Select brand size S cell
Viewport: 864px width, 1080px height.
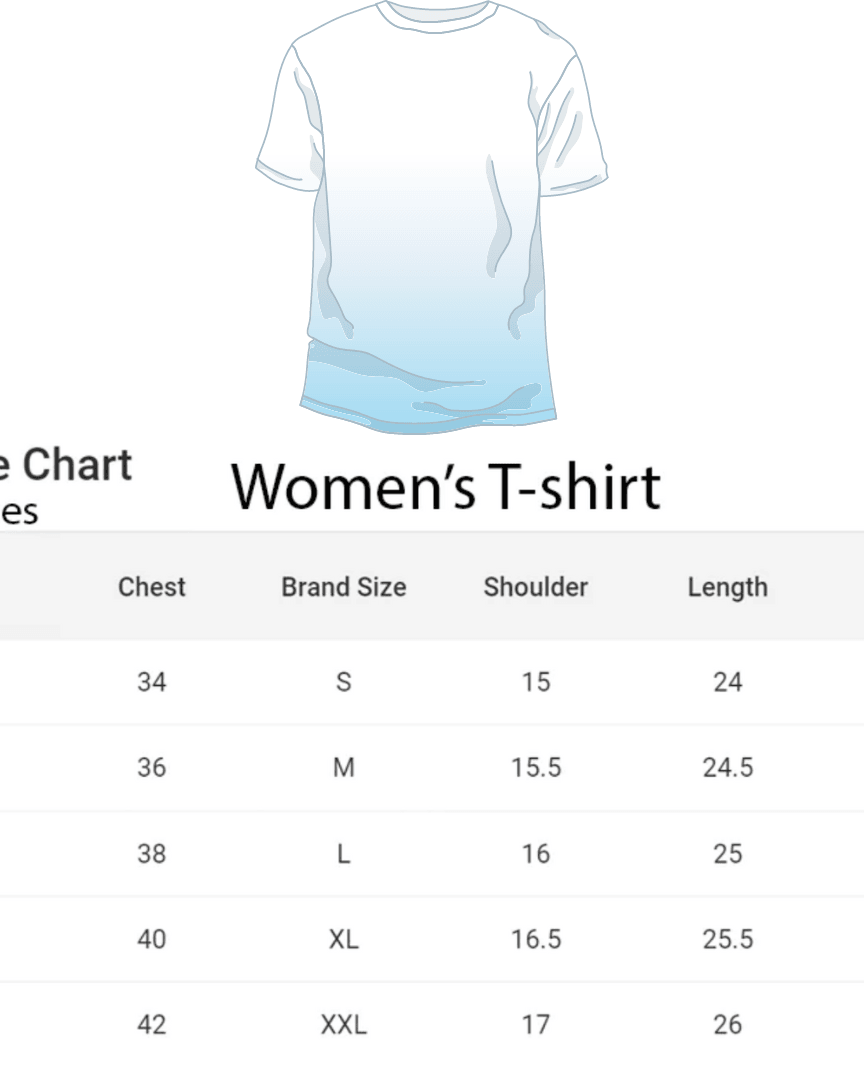pyautogui.click(x=344, y=682)
